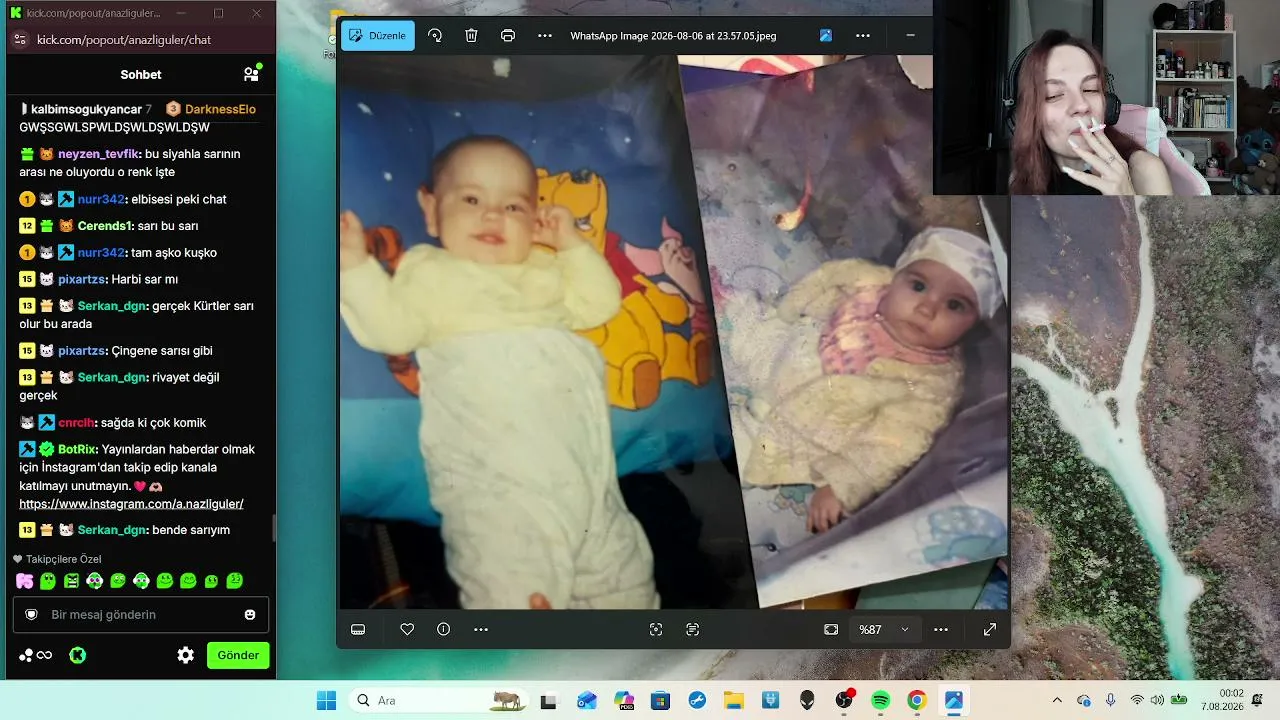
Task: Open the Instagram link in BotRix message
Action: 131,504
